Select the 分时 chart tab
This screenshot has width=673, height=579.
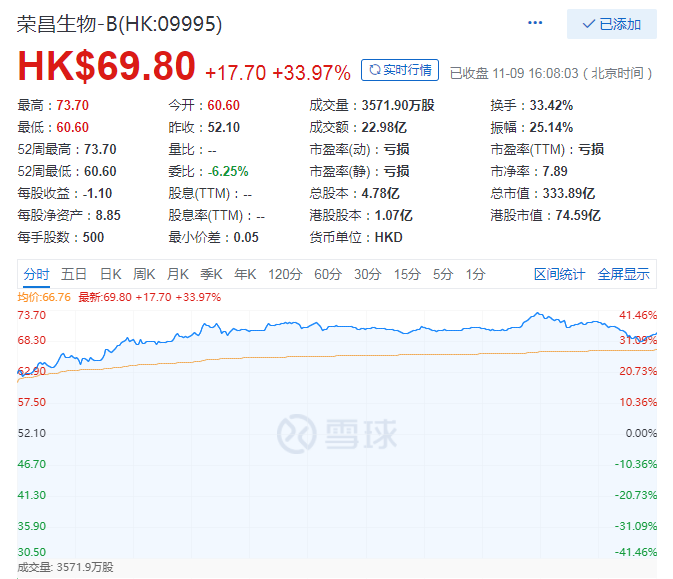[x=36, y=274]
